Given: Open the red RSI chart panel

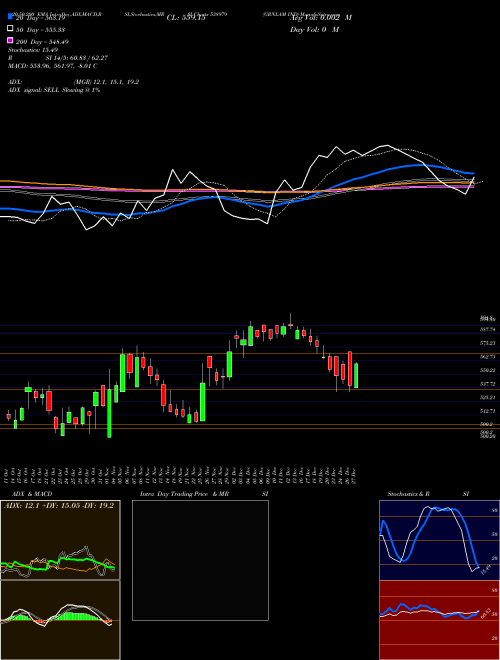Looking at the screenshot, I should click(x=439, y=620).
